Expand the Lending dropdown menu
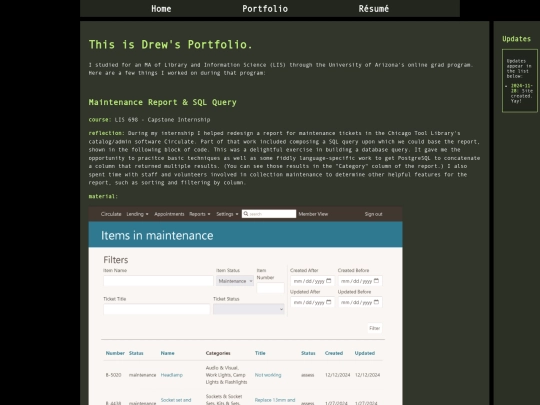 (137, 214)
